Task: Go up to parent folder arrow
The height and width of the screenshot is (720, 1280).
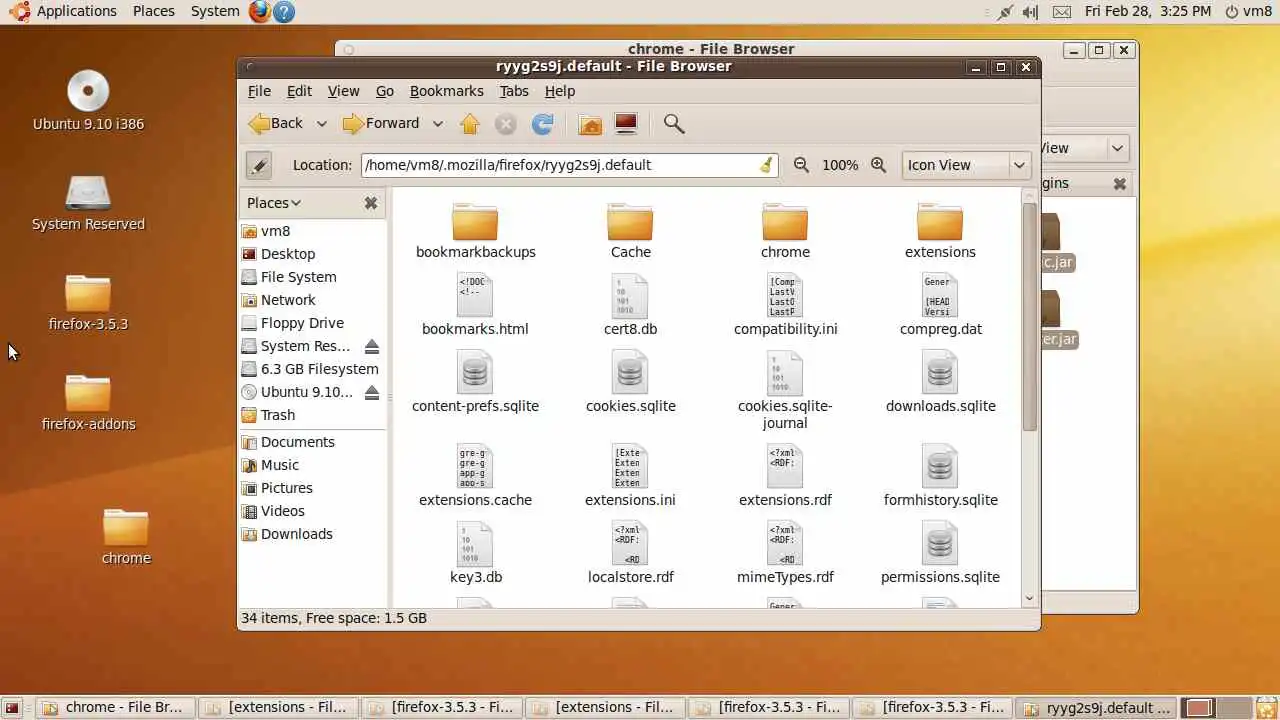Action: pos(470,124)
